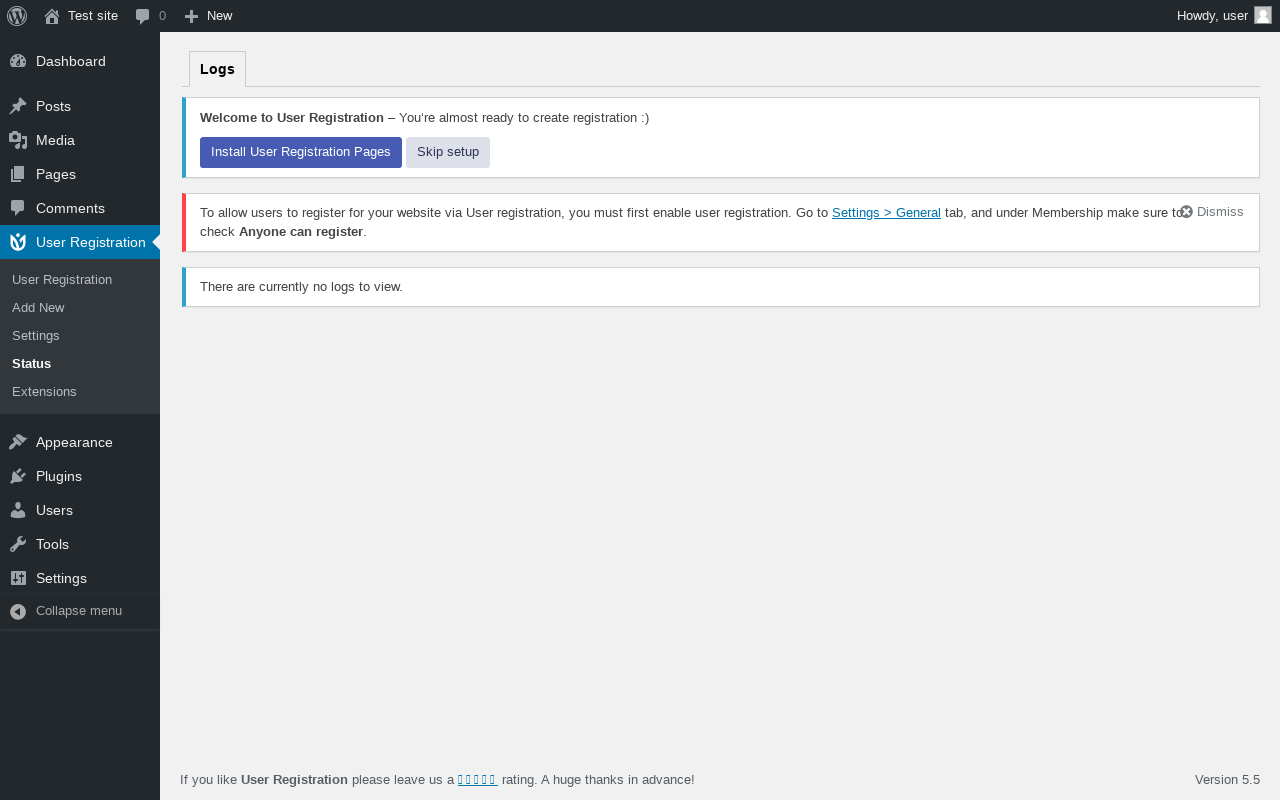
Task: Dismiss the registration notice
Action: 1212,212
